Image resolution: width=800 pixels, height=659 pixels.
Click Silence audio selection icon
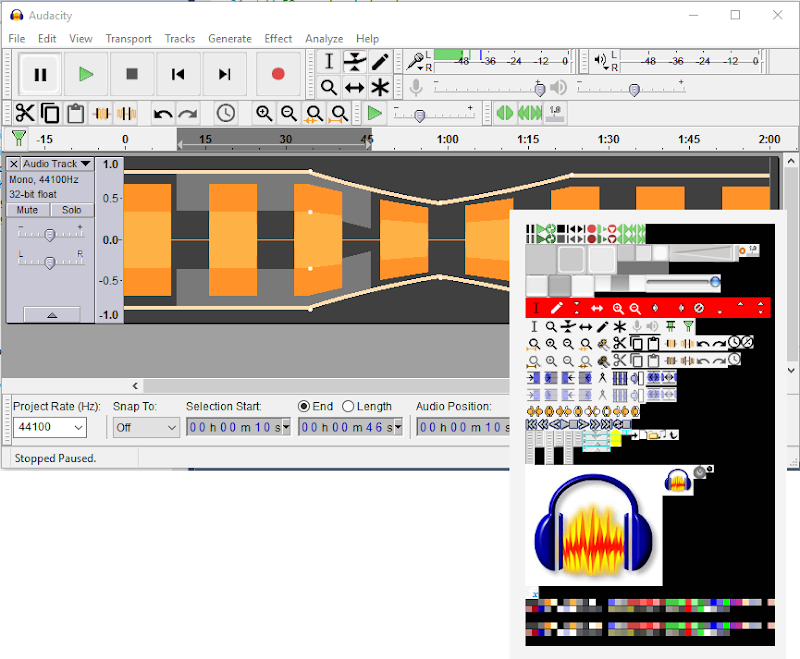(x=126, y=113)
